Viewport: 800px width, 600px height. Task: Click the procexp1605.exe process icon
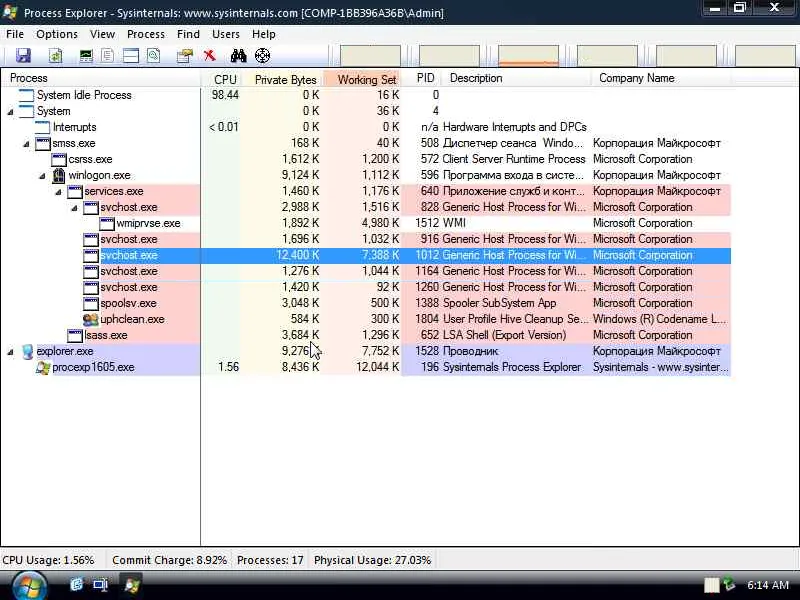click(x=43, y=367)
